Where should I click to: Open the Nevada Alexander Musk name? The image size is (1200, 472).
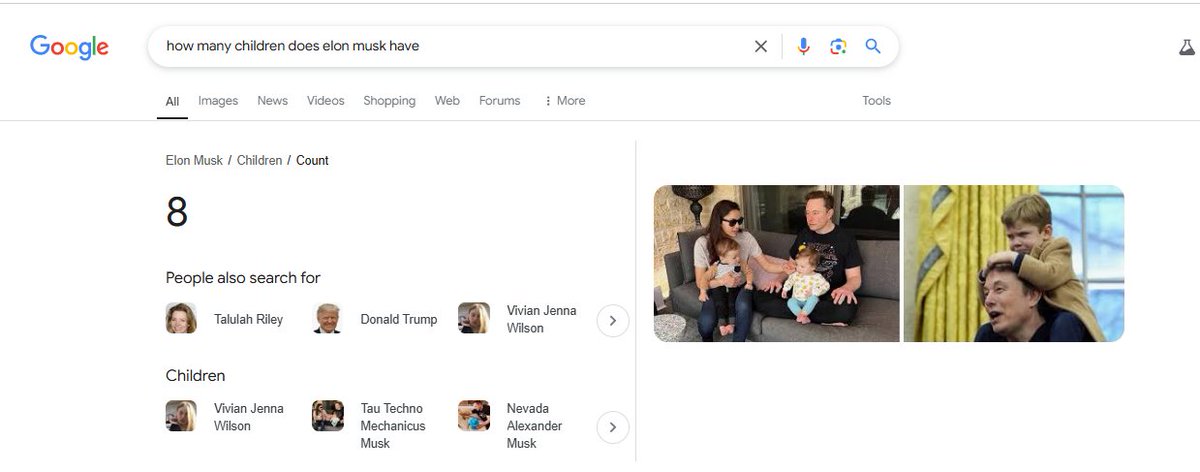534,426
